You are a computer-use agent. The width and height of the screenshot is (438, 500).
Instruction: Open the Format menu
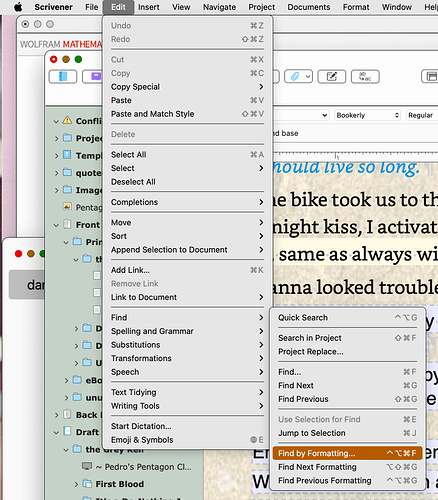point(356,7)
